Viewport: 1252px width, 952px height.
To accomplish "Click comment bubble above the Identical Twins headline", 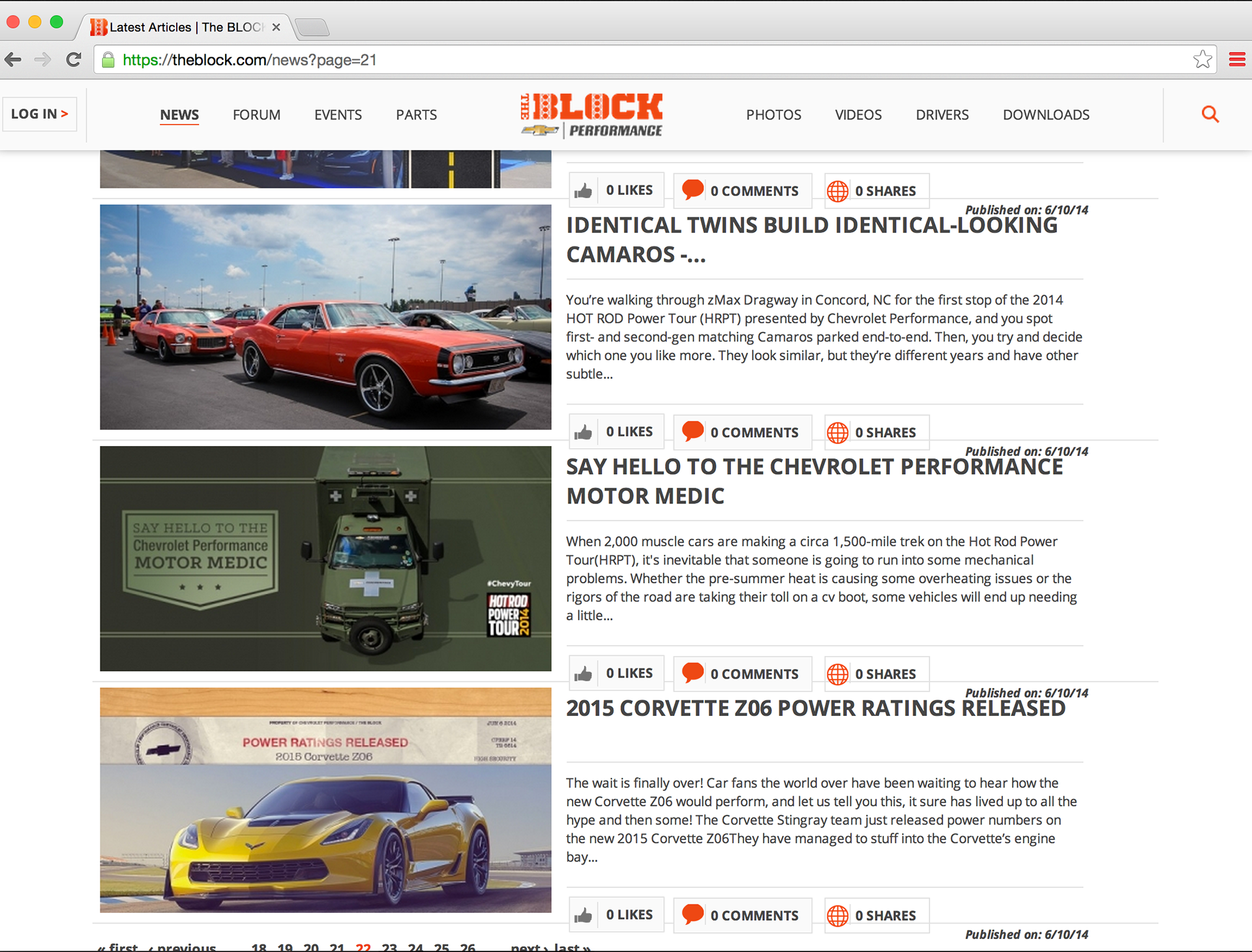I will pyautogui.click(x=693, y=190).
